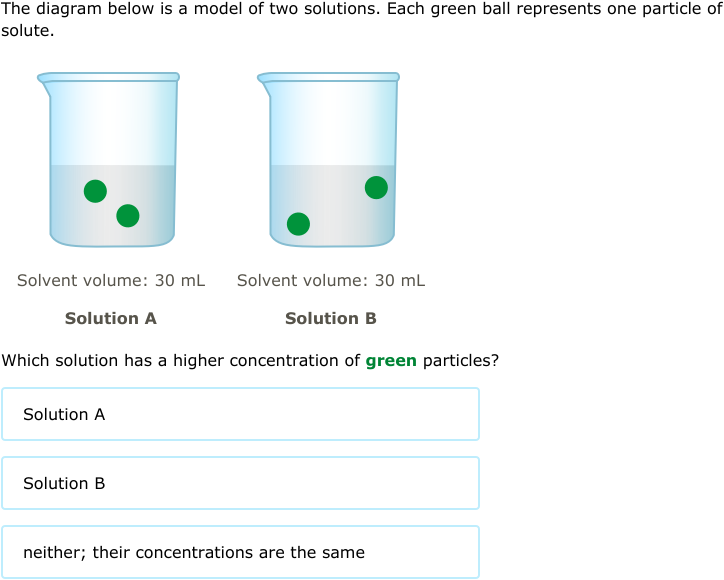Click "Solvent volume: 30 mL" under Solution A beaker
This screenshot has width=724, height=580.
tap(111, 280)
